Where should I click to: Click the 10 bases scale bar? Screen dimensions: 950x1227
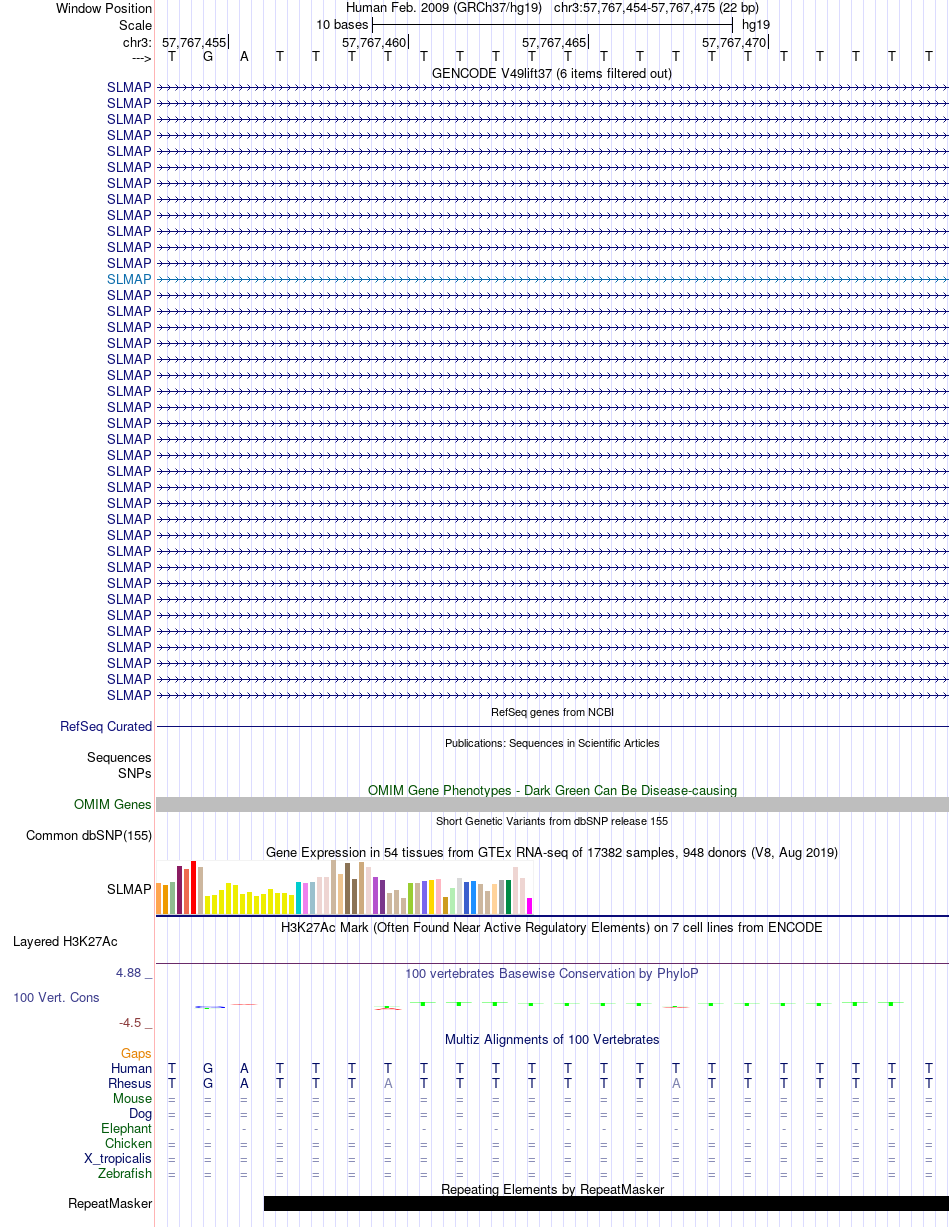pyautogui.click(x=552, y=23)
